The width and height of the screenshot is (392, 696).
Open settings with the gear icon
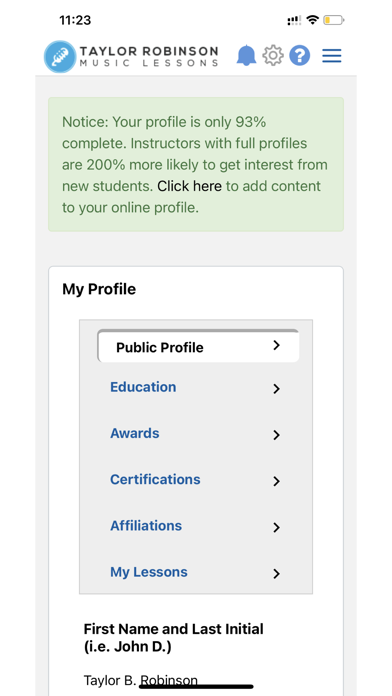click(273, 56)
